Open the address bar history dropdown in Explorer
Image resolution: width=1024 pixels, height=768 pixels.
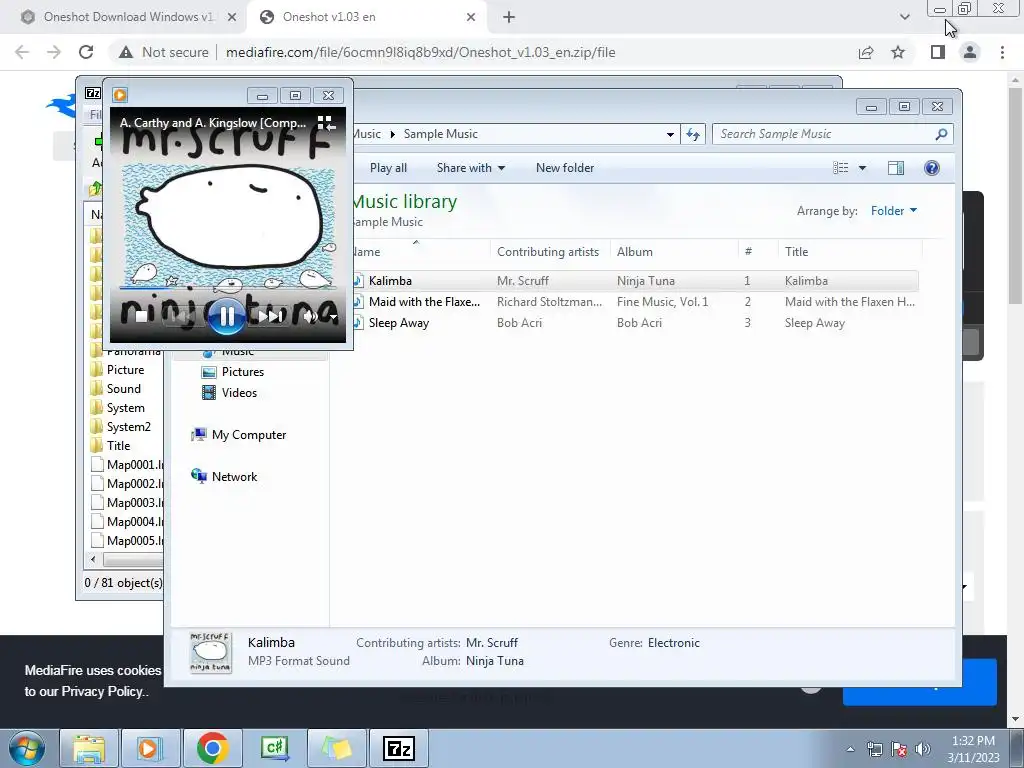[x=670, y=135]
